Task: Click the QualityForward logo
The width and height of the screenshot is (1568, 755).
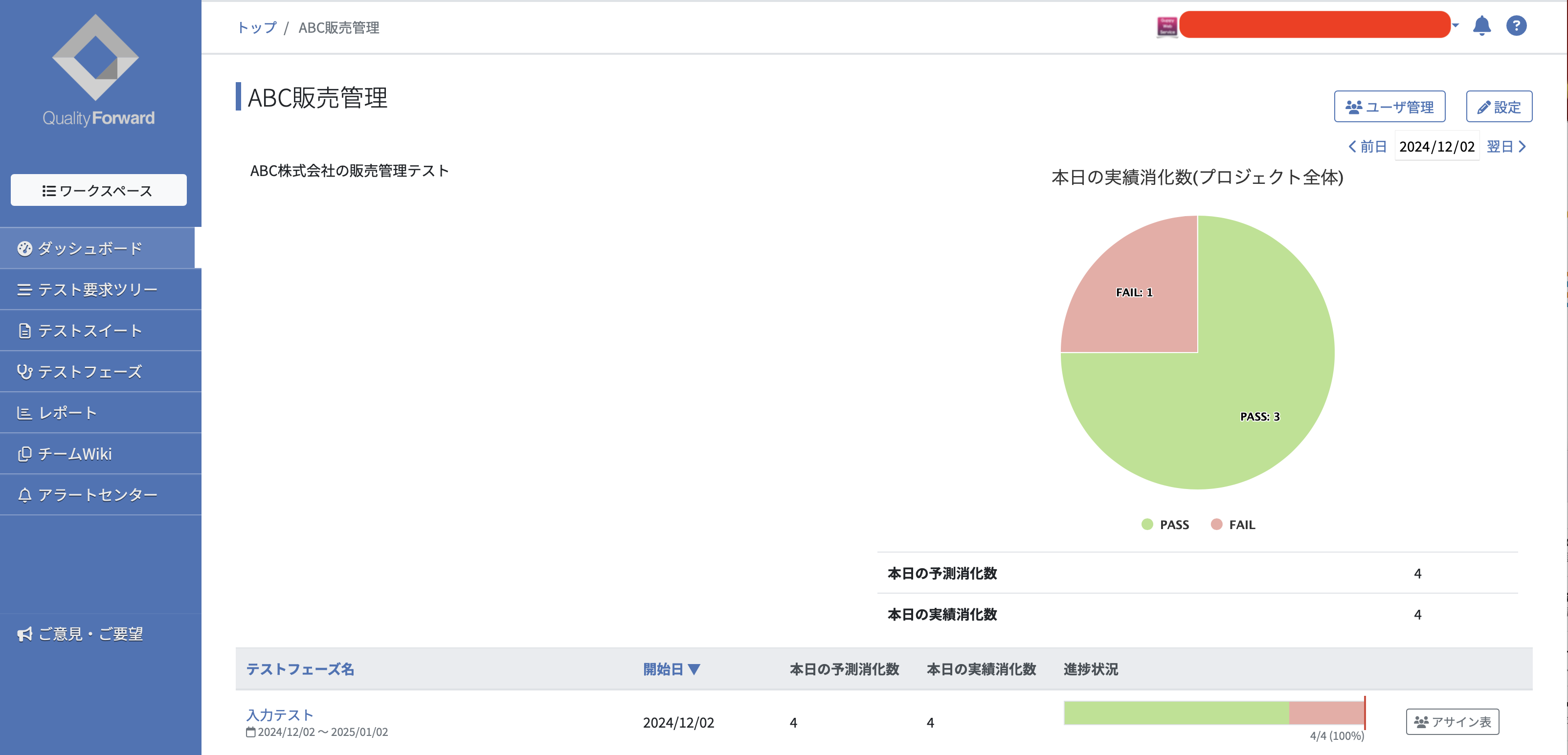Action: [97, 70]
